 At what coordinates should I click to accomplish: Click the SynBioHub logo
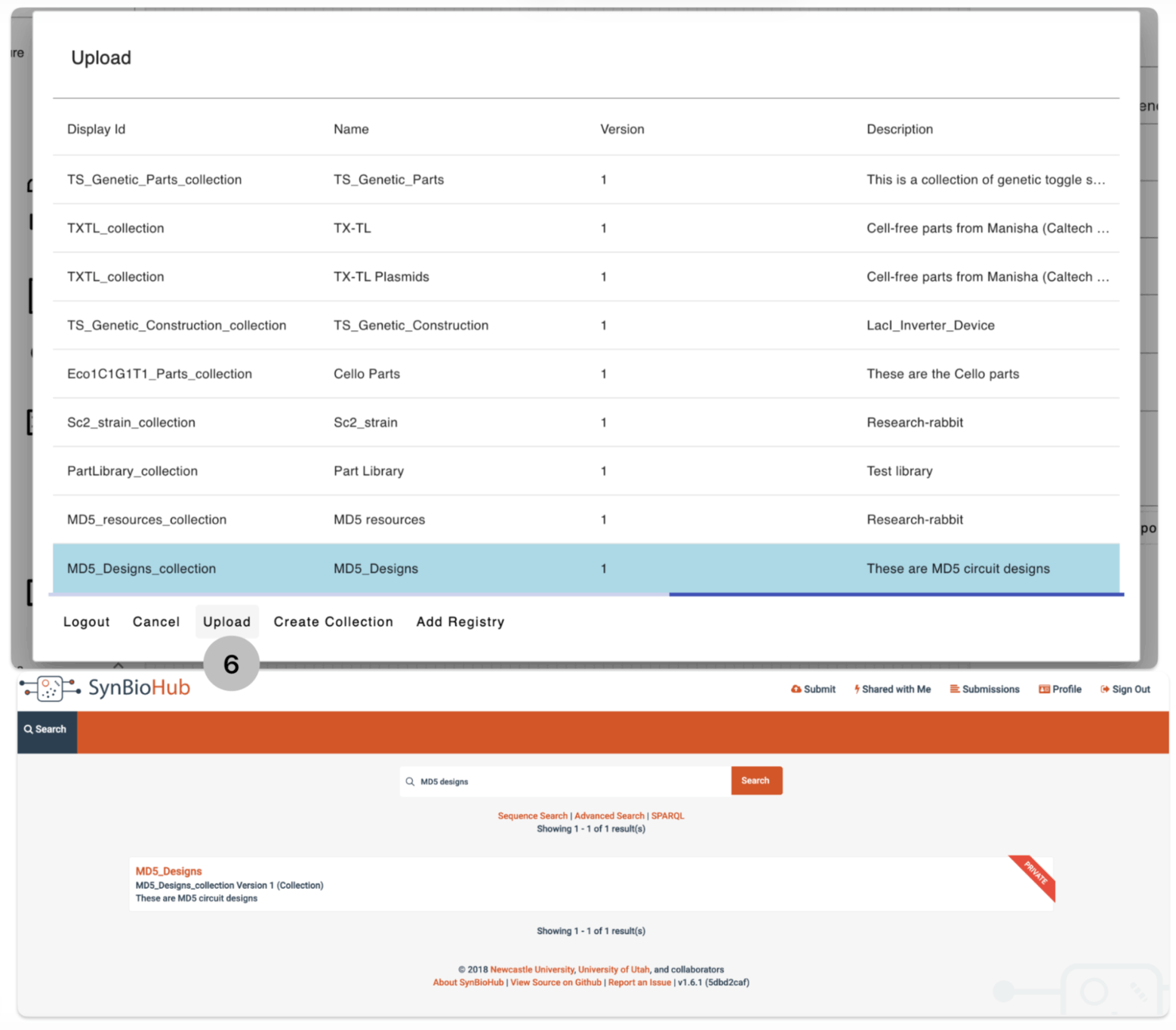tap(105, 688)
